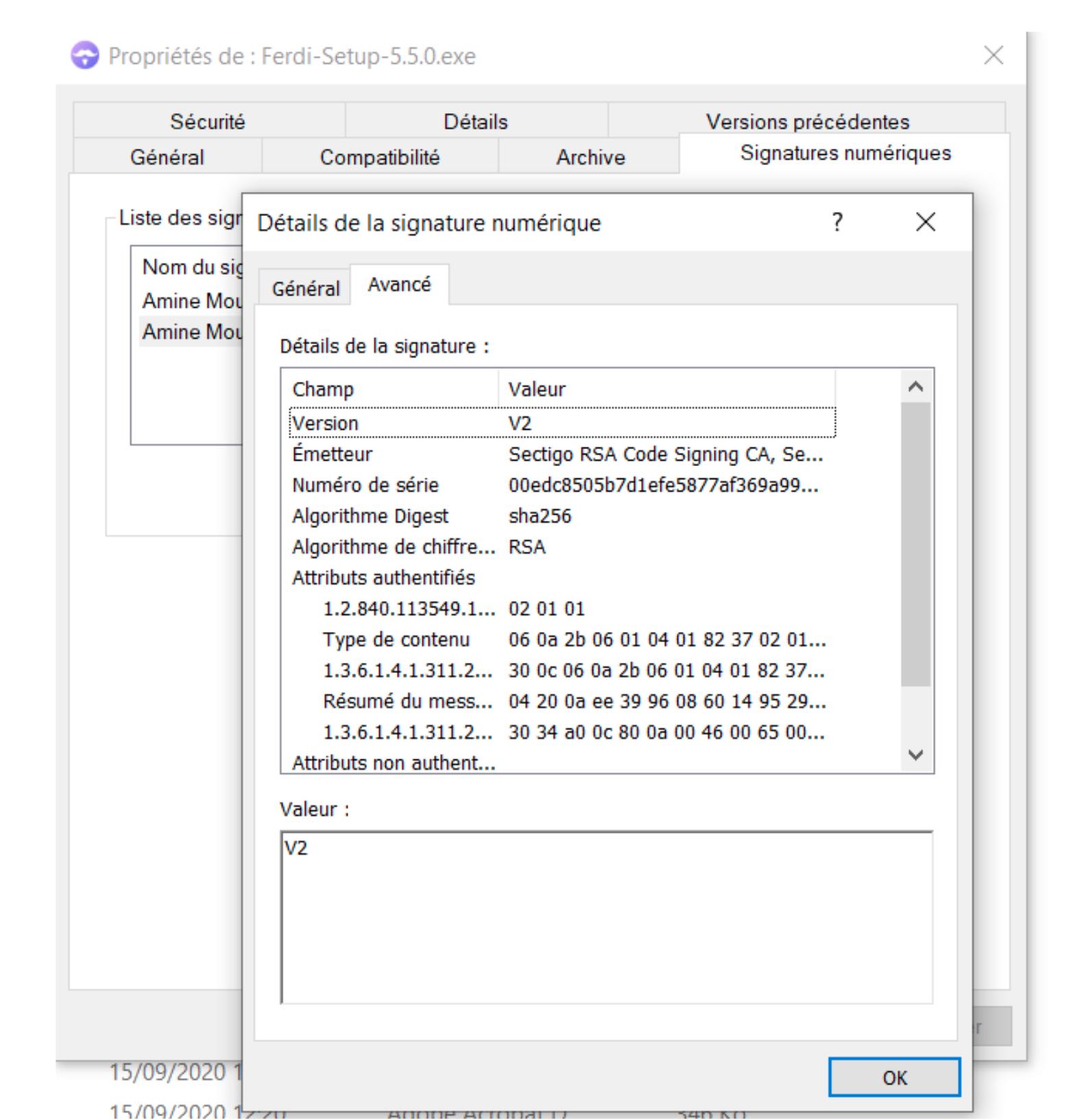The height and width of the screenshot is (1120, 1082).
Task: Select the 1.3.6.1.4.1.311.2 row with value 30 34
Action: (562, 733)
